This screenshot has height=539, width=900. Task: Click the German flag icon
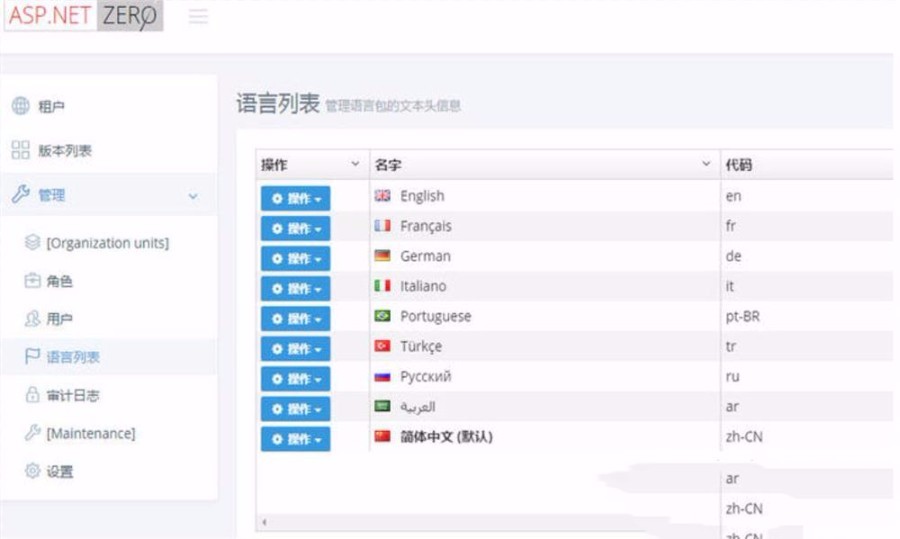[x=382, y=255]
